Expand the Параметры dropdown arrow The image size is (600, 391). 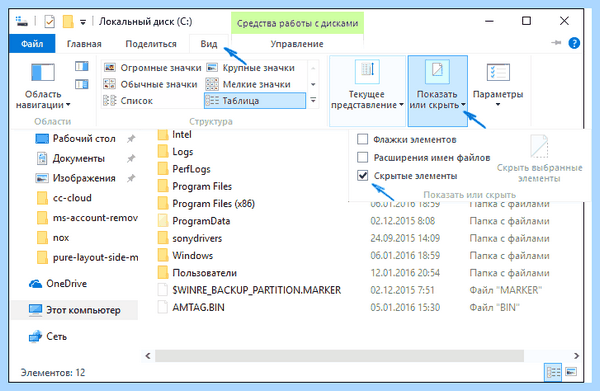pyautogui.click(x=498, y=104)
